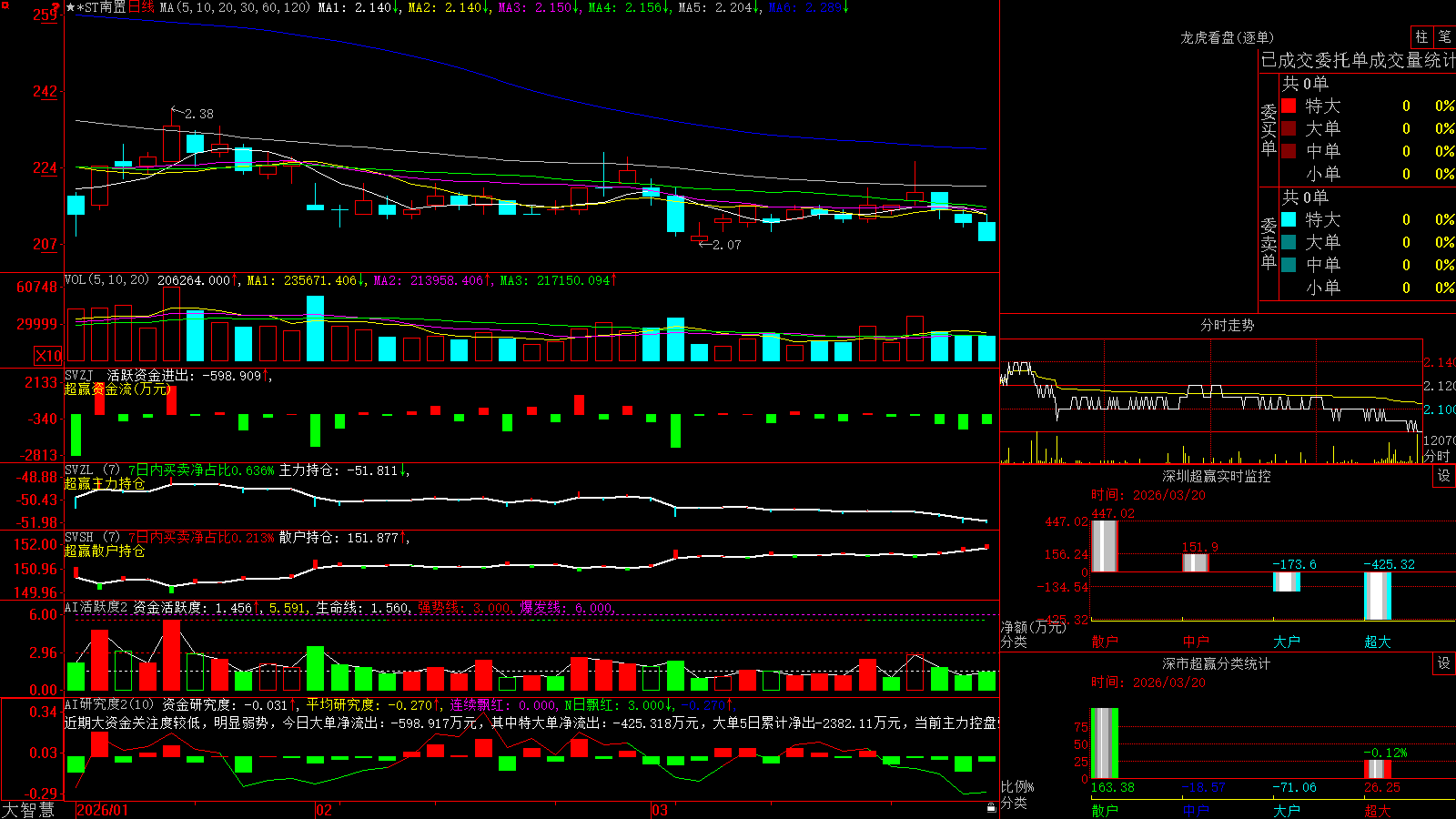
Task: Click the 散户 label under real-time monitor chart
Action: coord(1104,642)
